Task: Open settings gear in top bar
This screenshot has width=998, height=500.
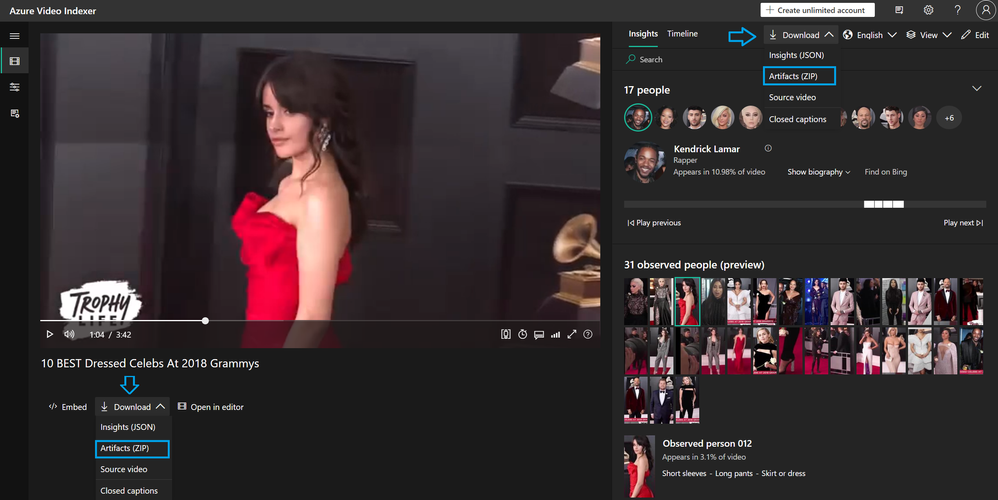Action: click(x=929, y=10)
